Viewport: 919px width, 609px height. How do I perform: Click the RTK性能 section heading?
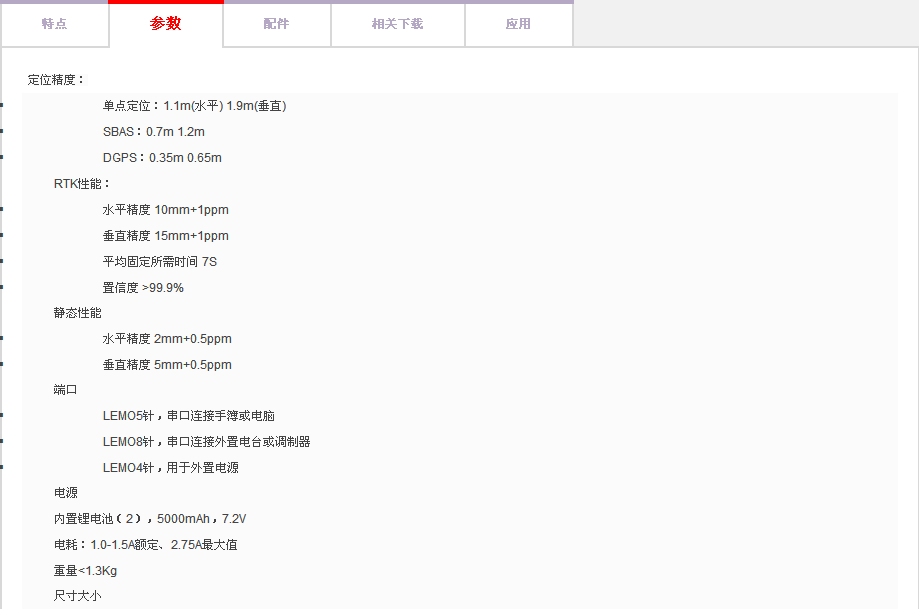click(x=82, y=184)
